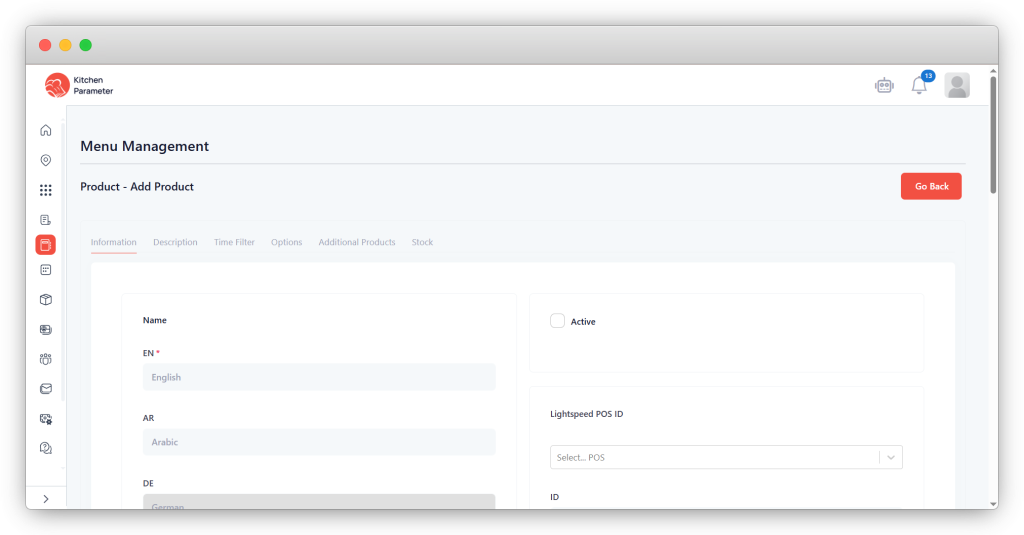This screenshot has width=1024, height=535.
Task: Expand the sidebar with bottom chevron
Action: (x=46, y=499)
